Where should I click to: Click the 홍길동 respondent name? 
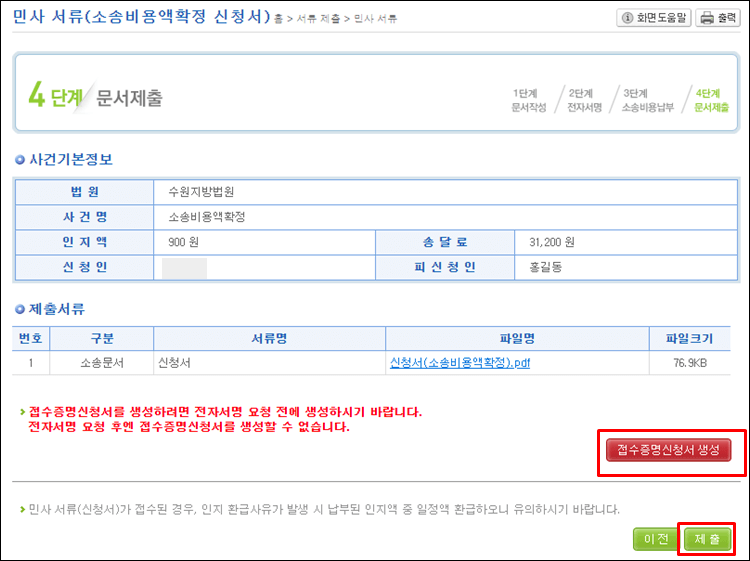(545, 267)
